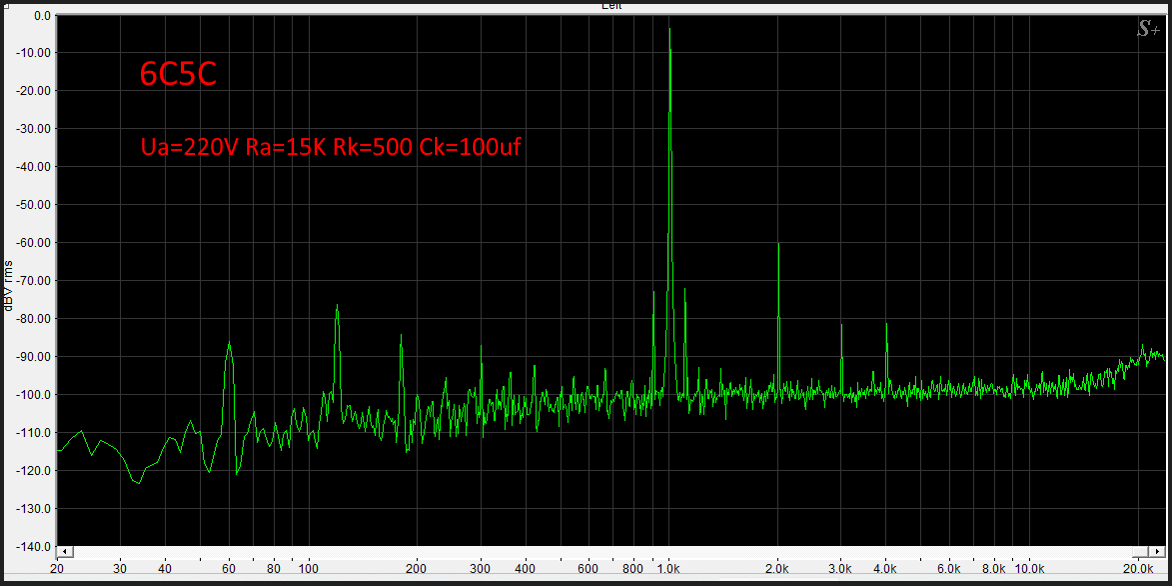This screenshot has width=1172, height=586.
Task: Click the 60 frequency axis label
Action: point(229,568)
